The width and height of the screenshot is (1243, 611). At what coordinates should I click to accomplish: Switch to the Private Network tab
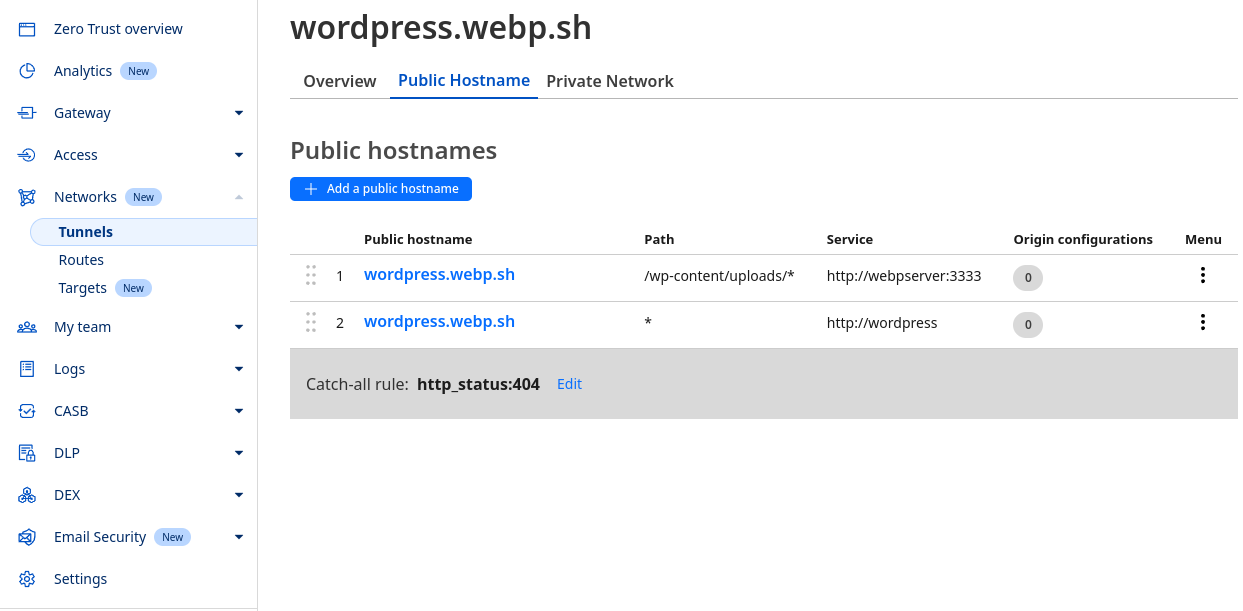[x=609, y=81]
